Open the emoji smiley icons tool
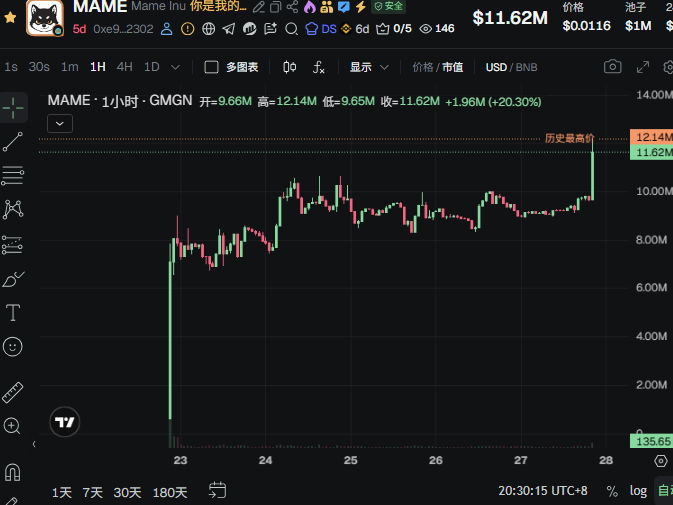 click(x=13, y=347)
